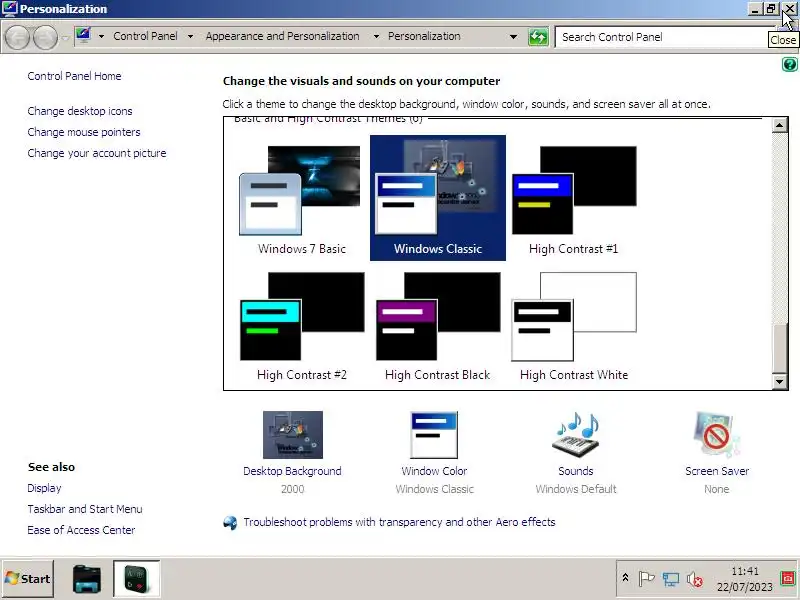Close the Personalization window
Viewport: 800px width, 600px height.
point(789,9)
